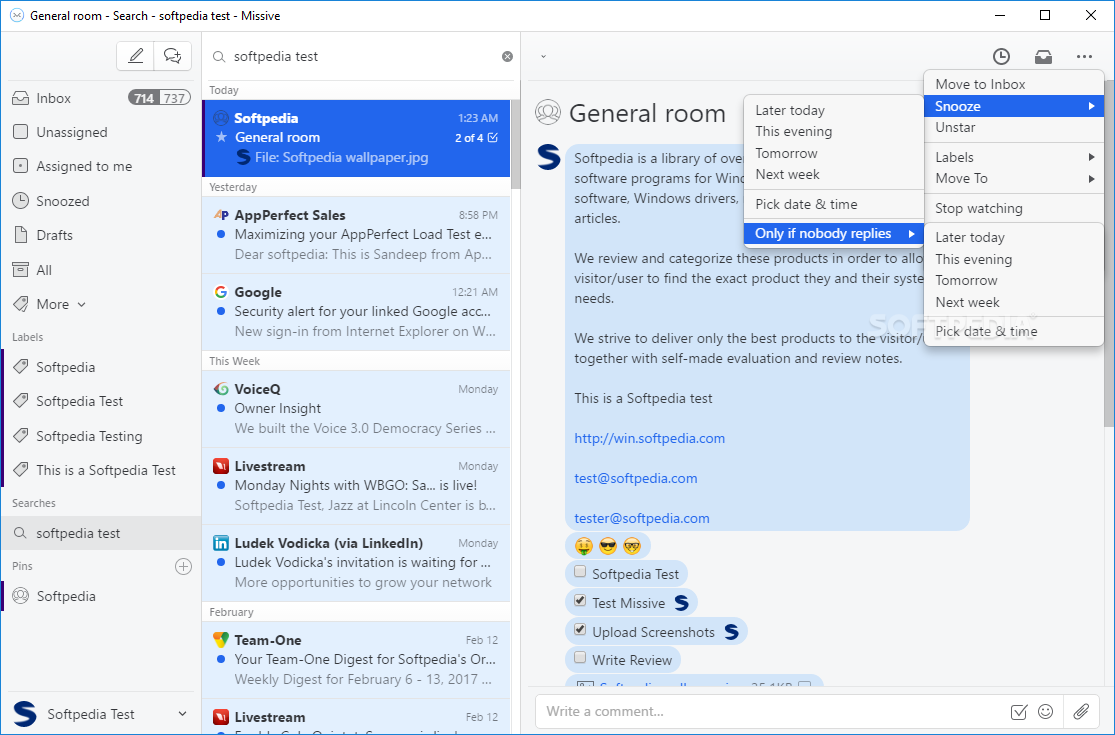Open the snooze clock icon in header
Screen dimensions: 1115x735
coord(1001,57)
